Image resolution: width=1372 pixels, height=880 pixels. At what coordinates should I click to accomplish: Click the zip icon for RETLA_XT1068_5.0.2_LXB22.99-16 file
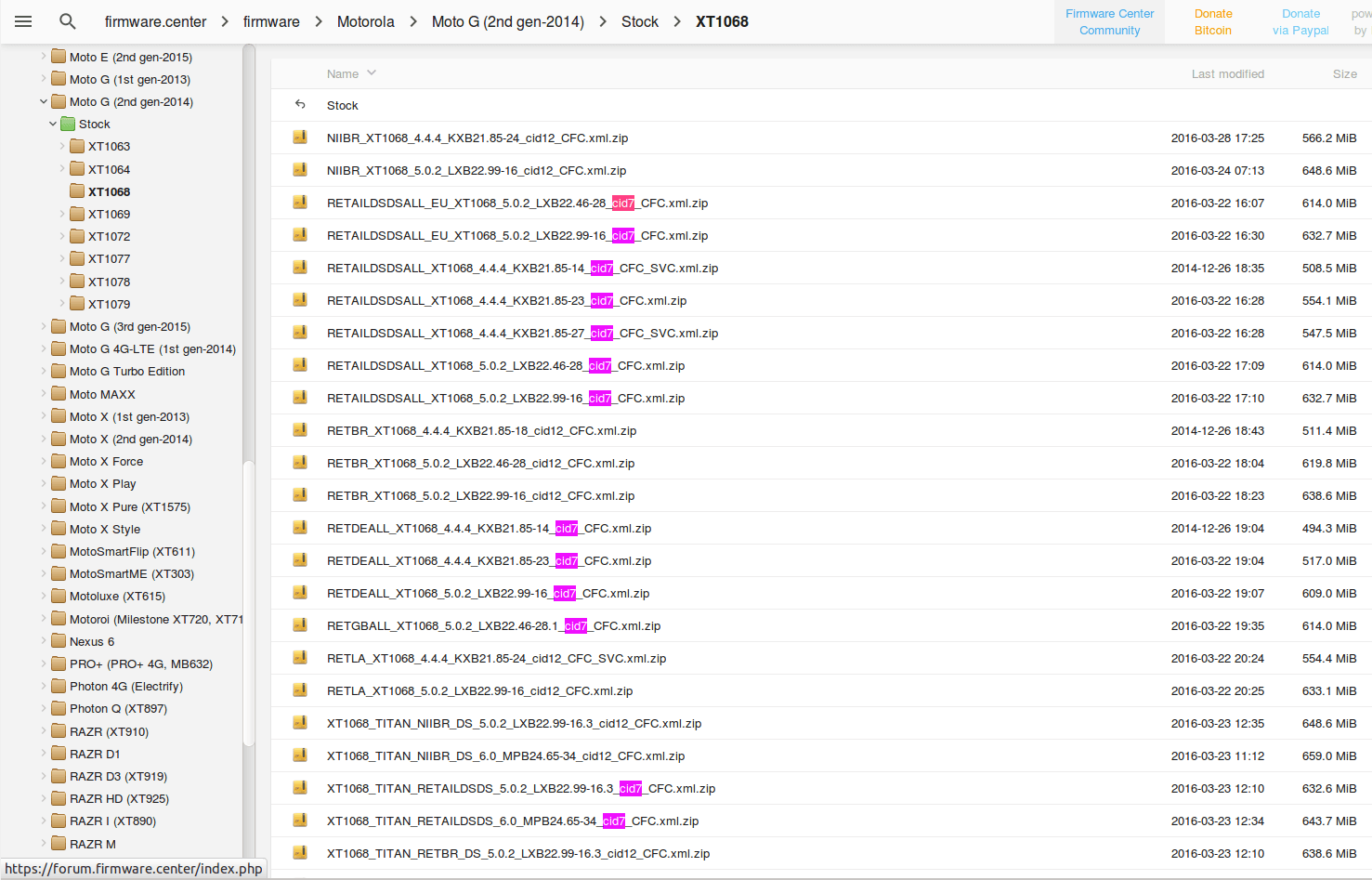coord(300,690)
